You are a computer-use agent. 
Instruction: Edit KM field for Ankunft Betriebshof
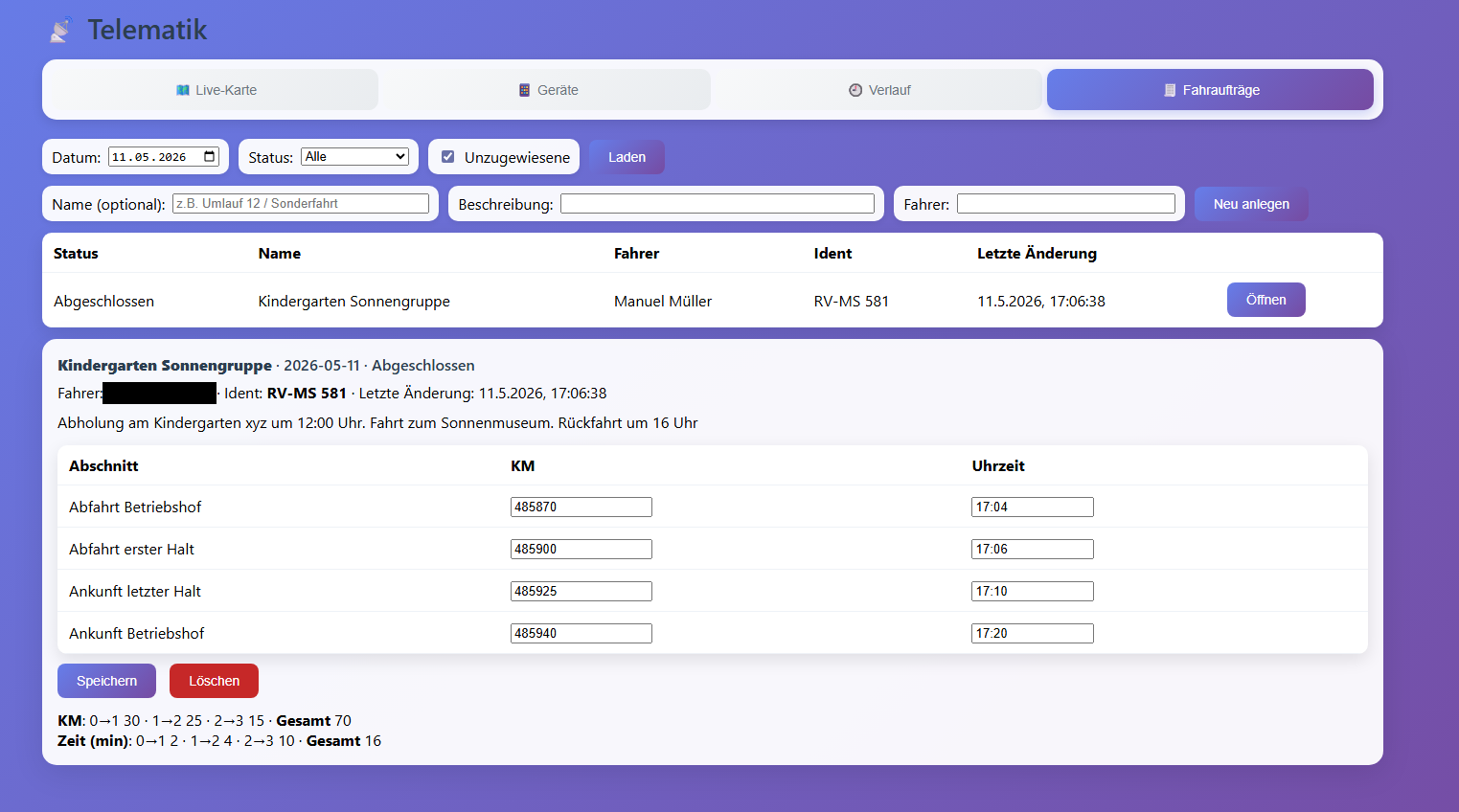[581, 633]
